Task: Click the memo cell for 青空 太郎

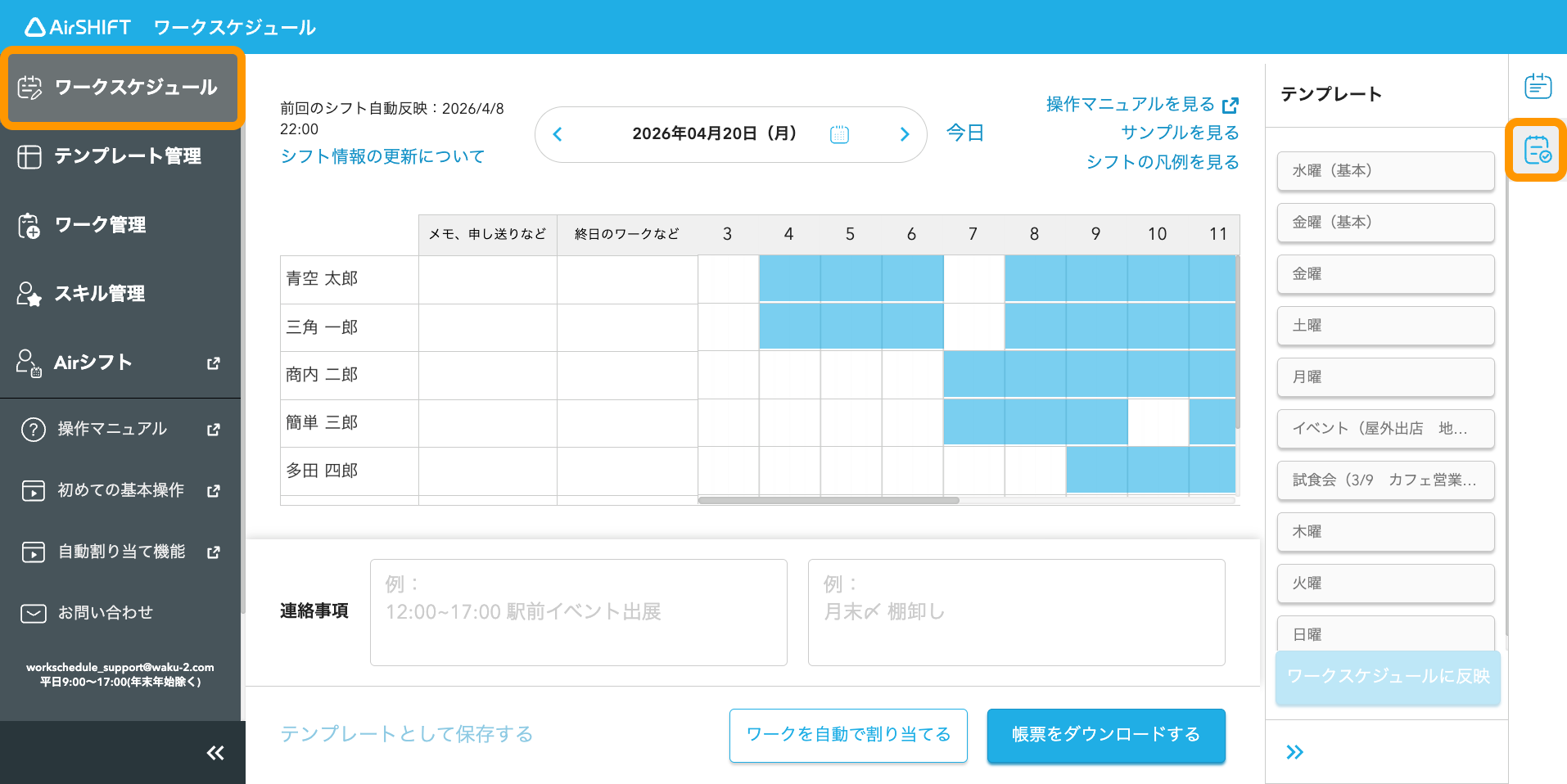Action: (488, 280)
